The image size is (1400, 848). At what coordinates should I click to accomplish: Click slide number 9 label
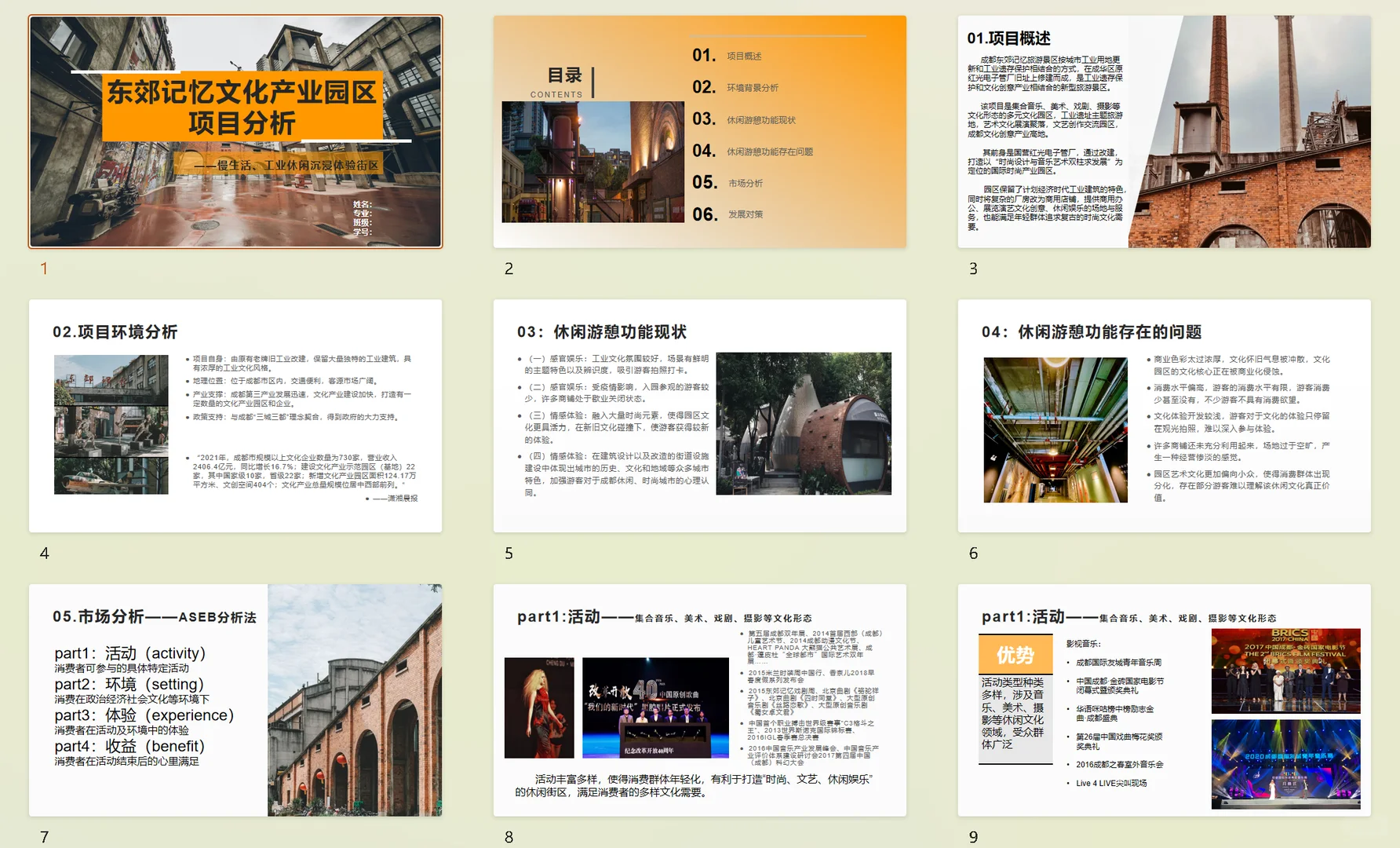tap(973, 837)
